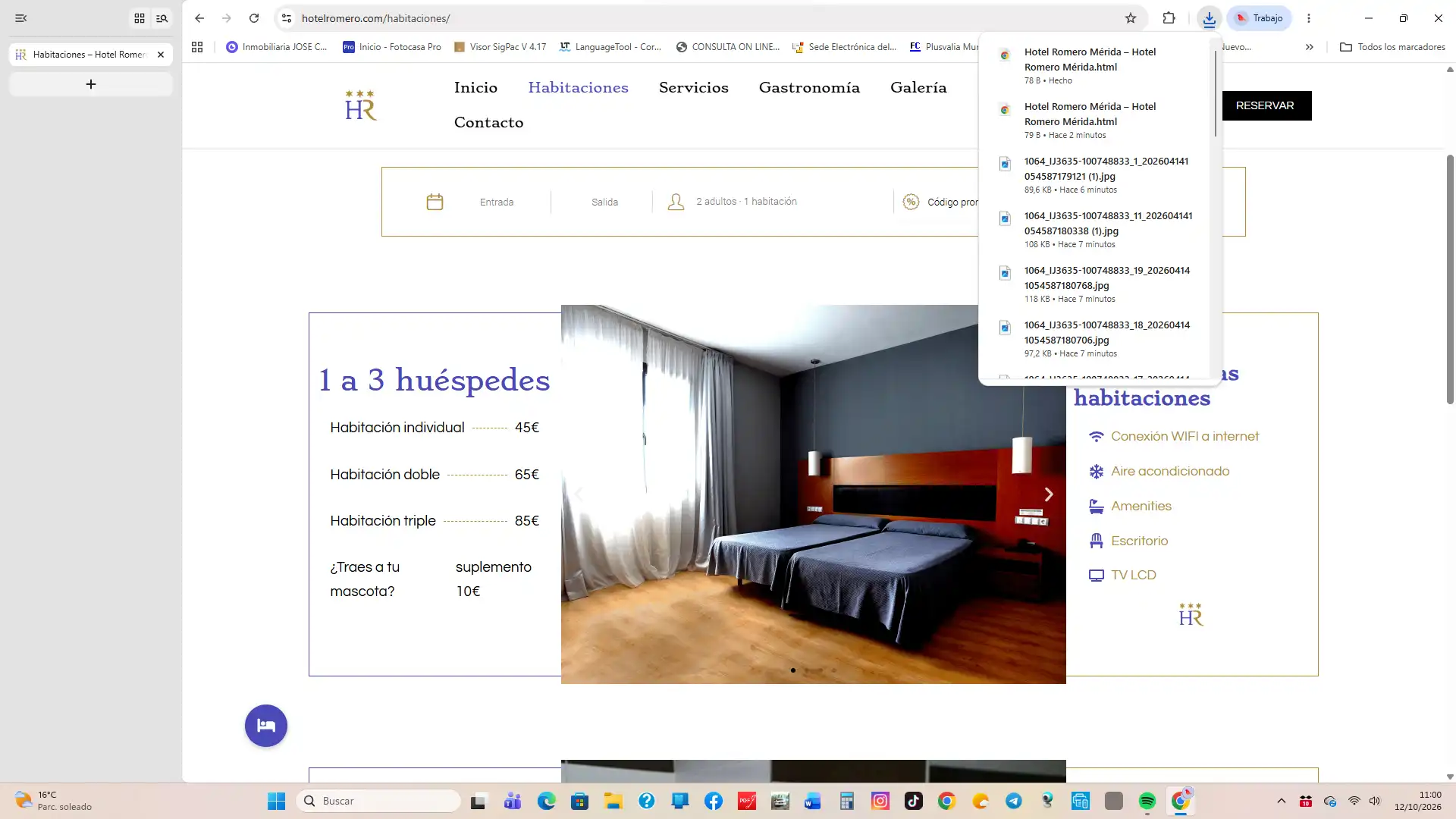Screen dimensions: 1456x819
Task: Click the Entrada calendar icon
Action: (x=435, y=202)
